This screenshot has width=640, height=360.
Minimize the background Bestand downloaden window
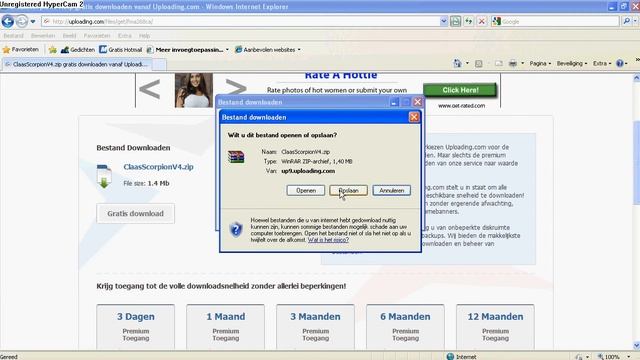[x=394, y=102]
